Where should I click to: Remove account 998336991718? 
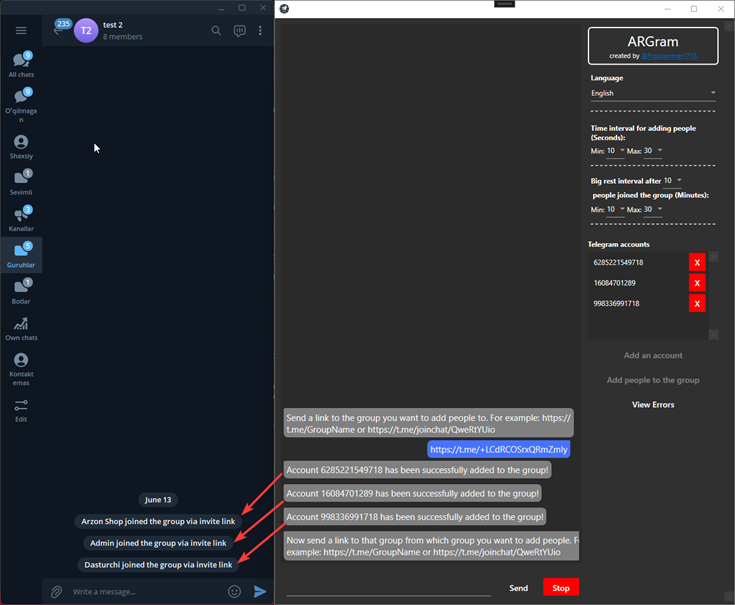click(x=697, y=304)
